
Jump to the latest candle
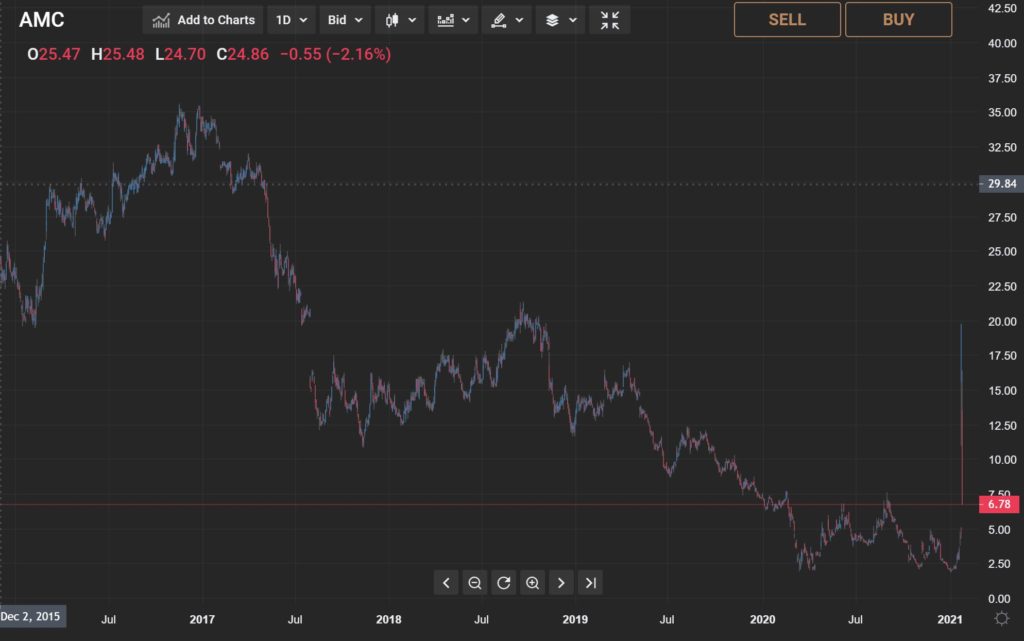tap(589, 582)
